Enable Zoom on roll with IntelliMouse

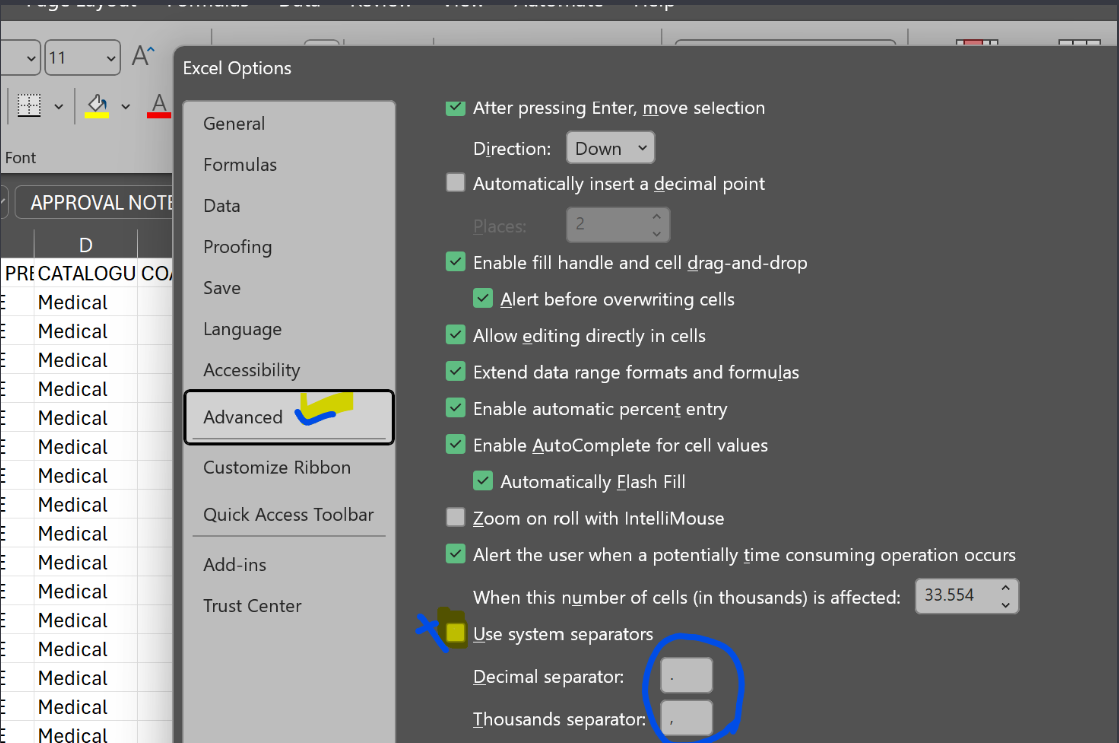(x=455, y=517)
